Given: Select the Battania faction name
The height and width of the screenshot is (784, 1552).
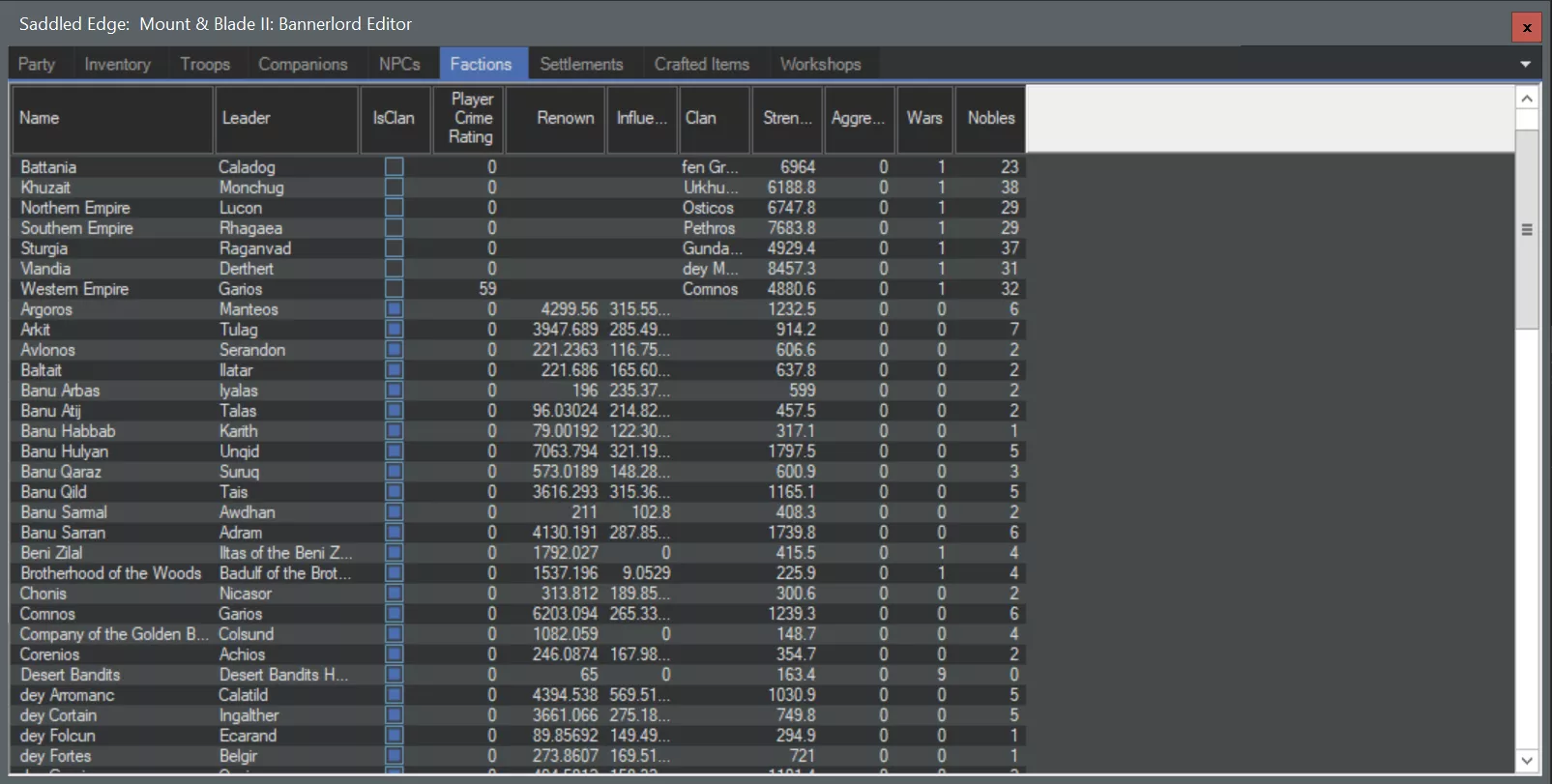Looking at the screenshot, I should (x=48, y=167).
